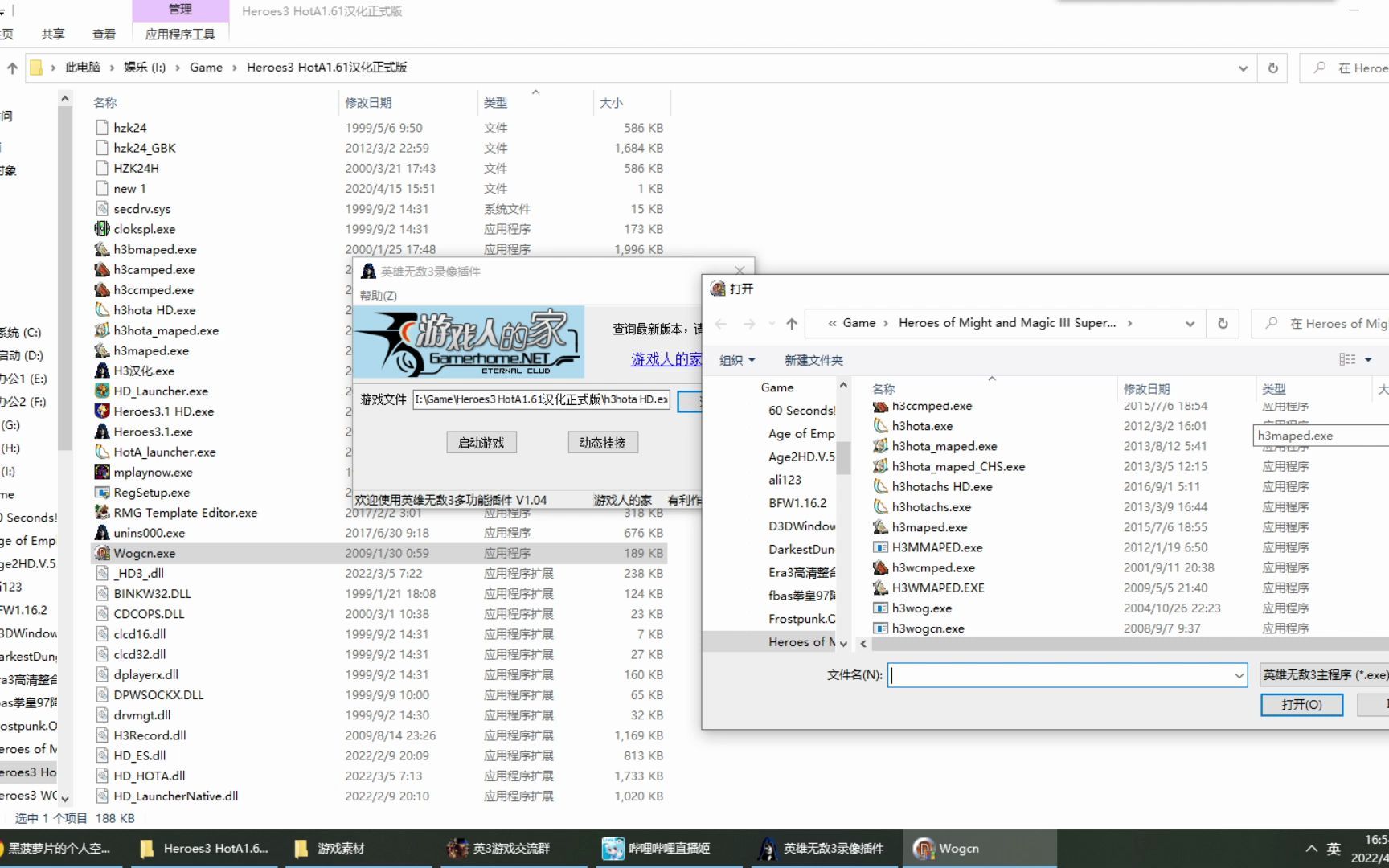Expand the 文件名 combo box dropdown
Image resolution: width=1389 pixels, height=868 pixels.
[x=1239, y=675]
